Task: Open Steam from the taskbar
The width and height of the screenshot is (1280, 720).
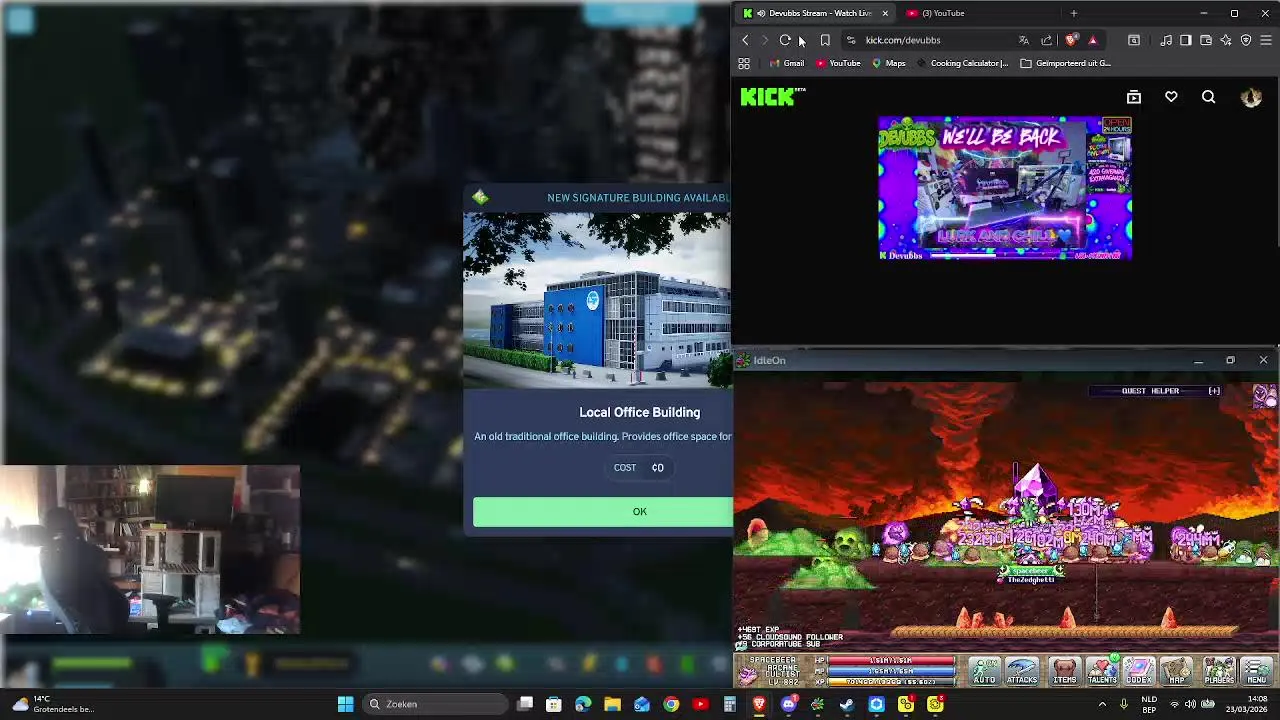Action: [847, 704]
